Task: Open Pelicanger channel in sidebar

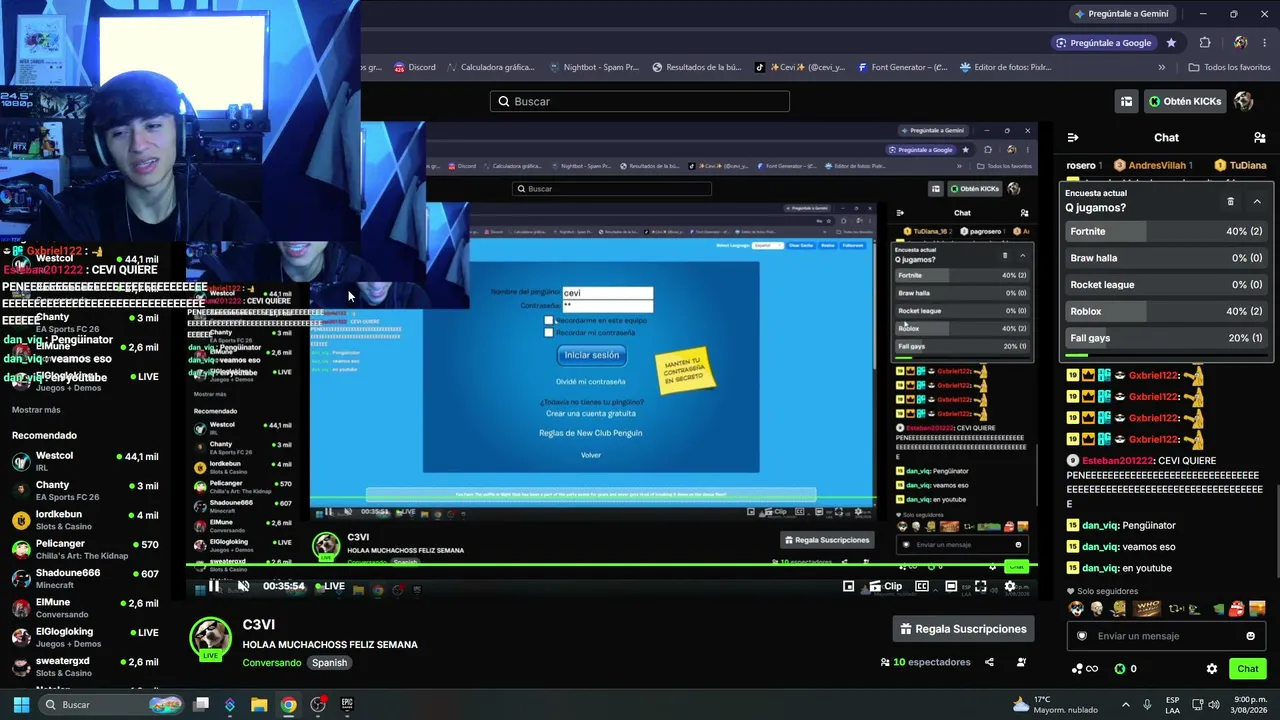Action: [x=85, y=550]
